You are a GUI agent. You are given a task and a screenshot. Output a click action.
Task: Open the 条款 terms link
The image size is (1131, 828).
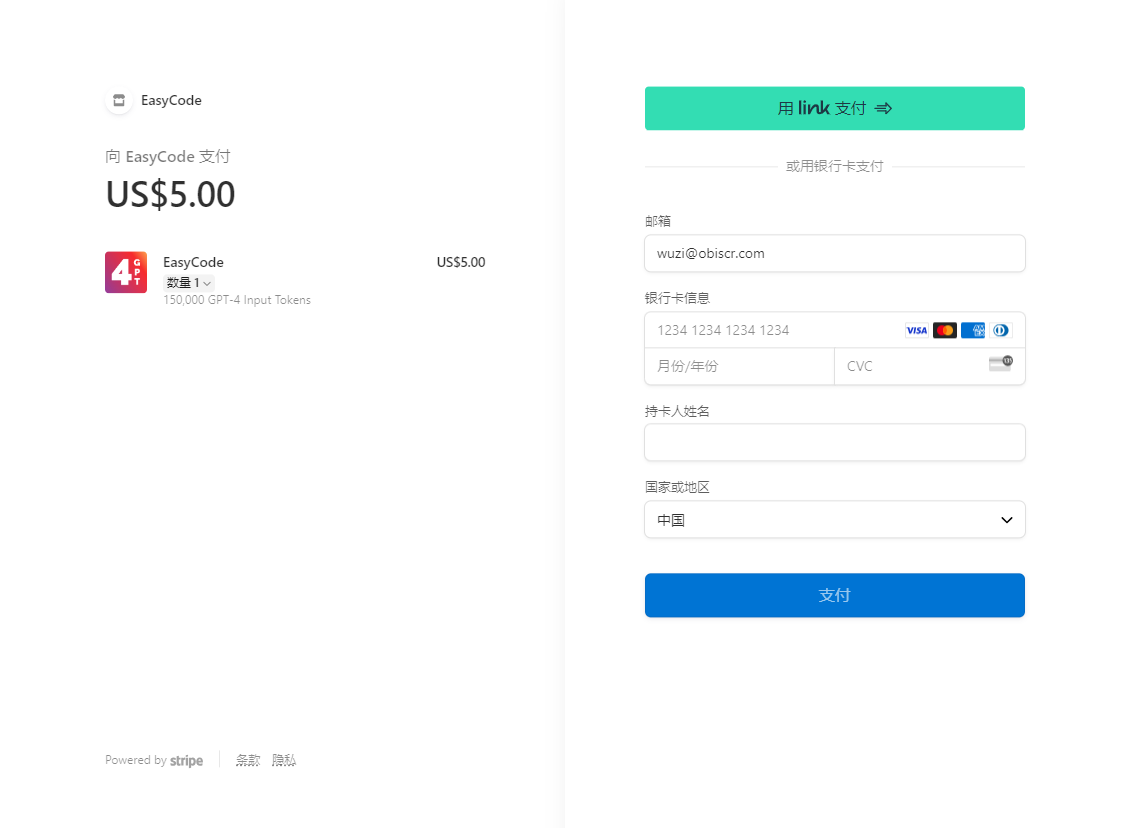click(248, 761)
